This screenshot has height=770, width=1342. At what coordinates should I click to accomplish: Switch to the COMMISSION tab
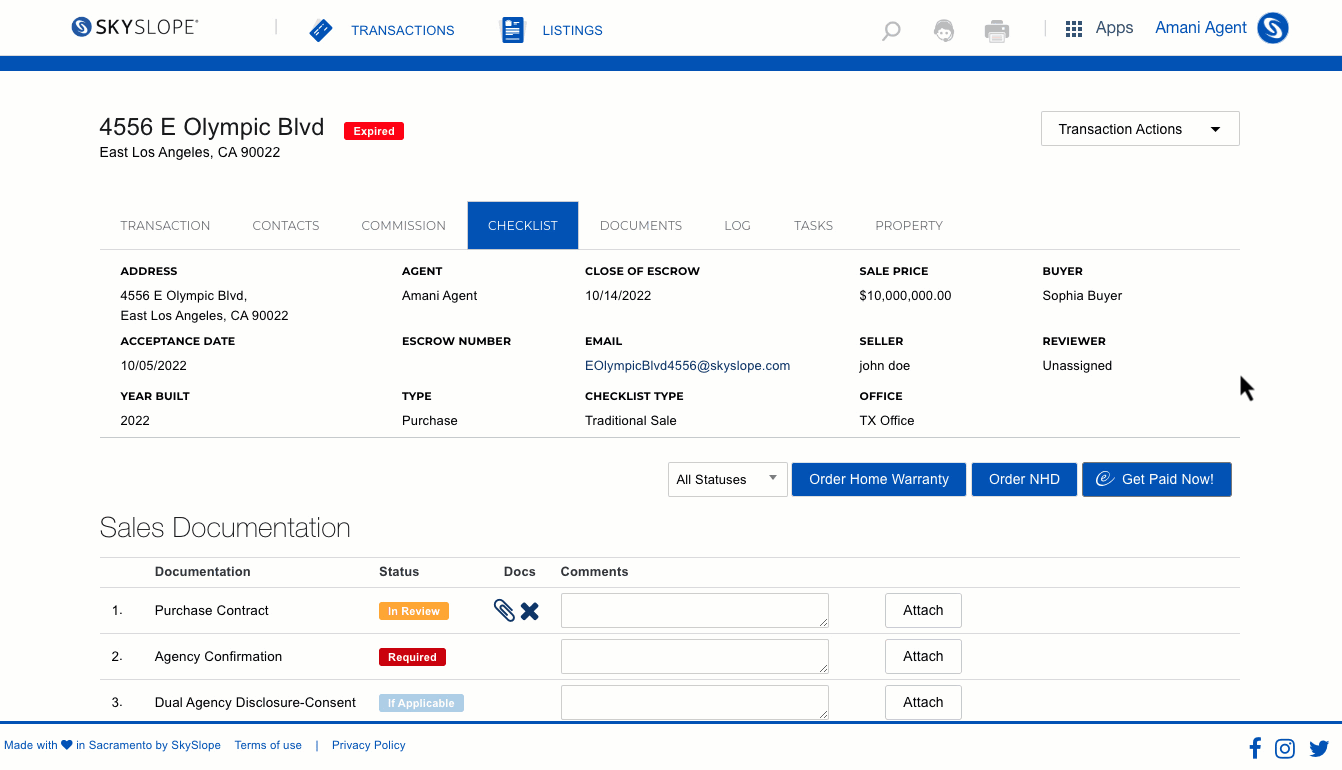click(x=404, y=225)
